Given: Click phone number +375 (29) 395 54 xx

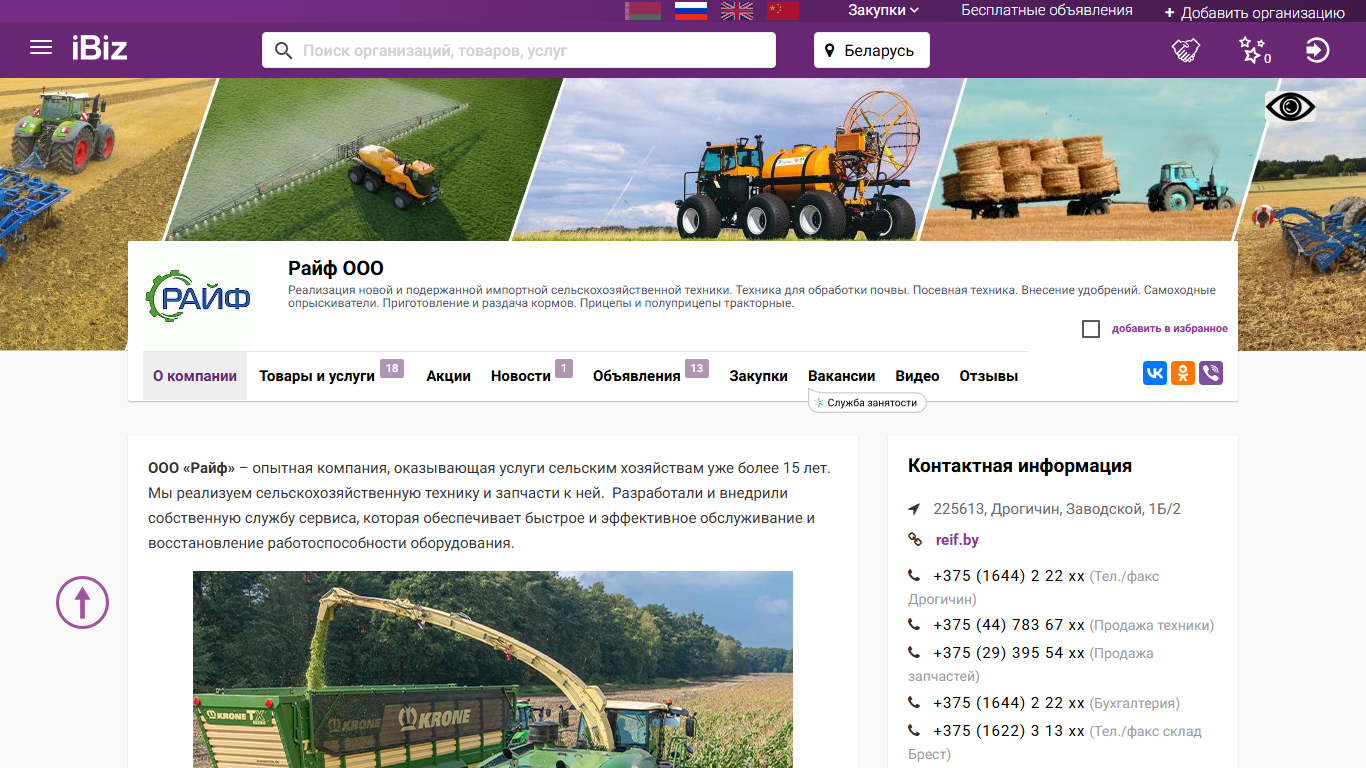Looking at the screenshot, I should point(1009,652).
